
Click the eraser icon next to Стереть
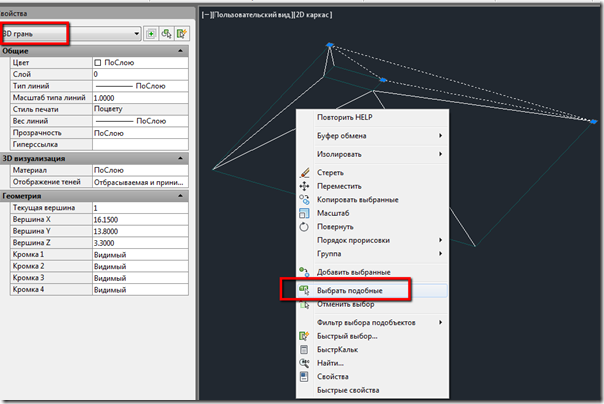(x=304, y=173)
